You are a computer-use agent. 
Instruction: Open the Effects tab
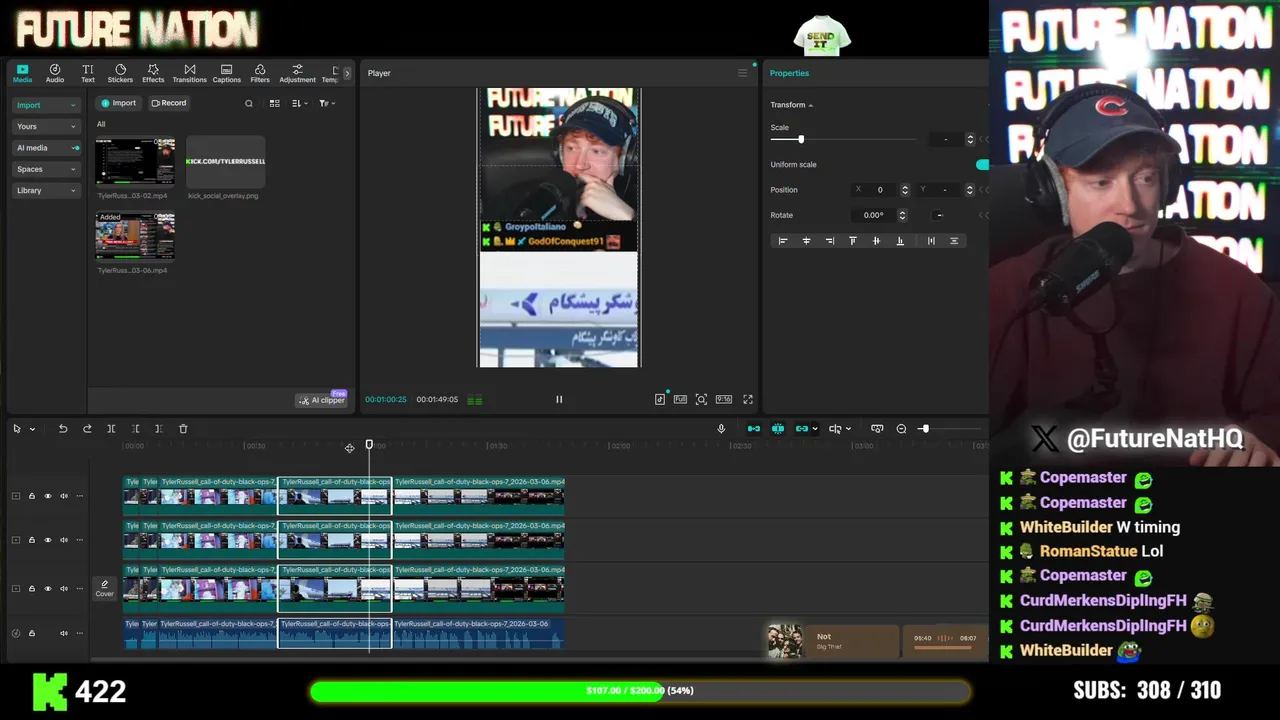point(153,73)
